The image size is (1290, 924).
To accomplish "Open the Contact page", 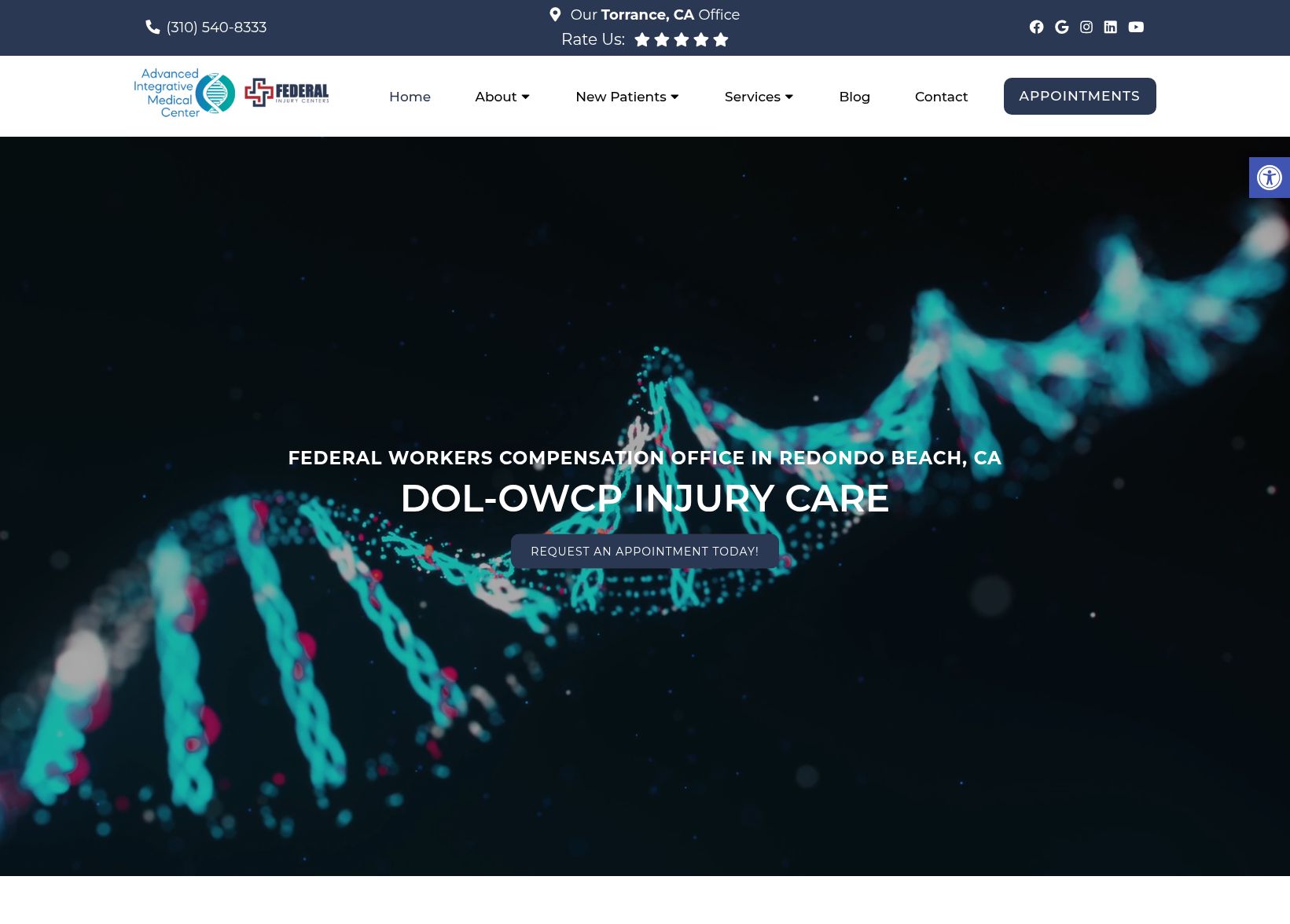I will coord(941,97).
